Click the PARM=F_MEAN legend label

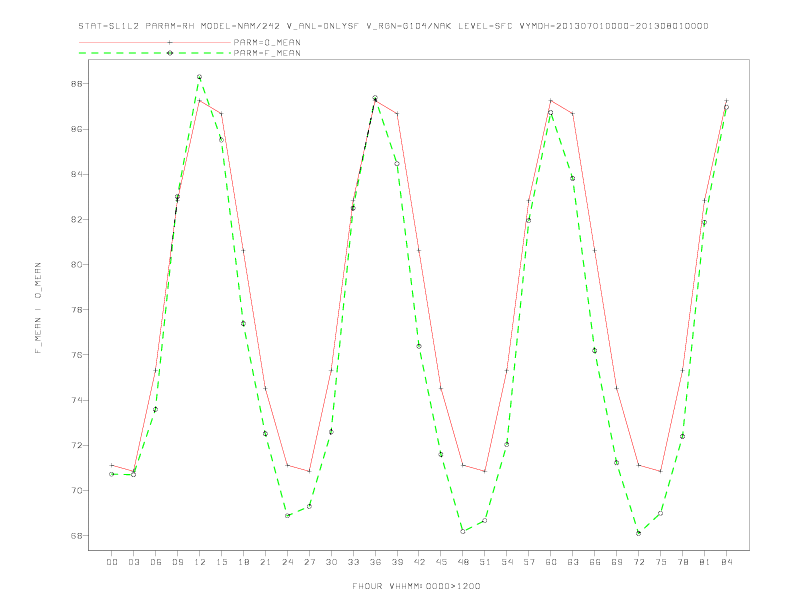(x=267, y=53)
